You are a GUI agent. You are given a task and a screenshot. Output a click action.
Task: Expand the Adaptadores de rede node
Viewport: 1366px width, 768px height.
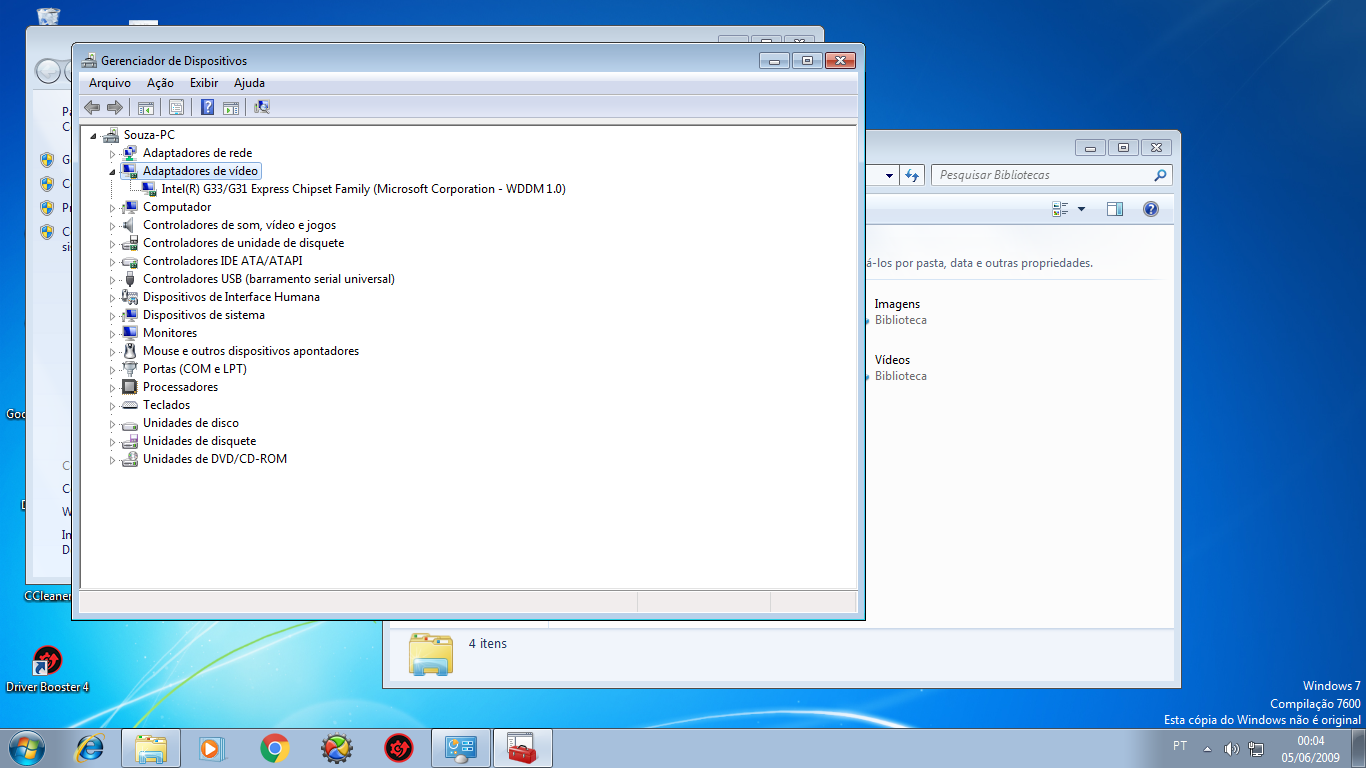tap(112, 154)
